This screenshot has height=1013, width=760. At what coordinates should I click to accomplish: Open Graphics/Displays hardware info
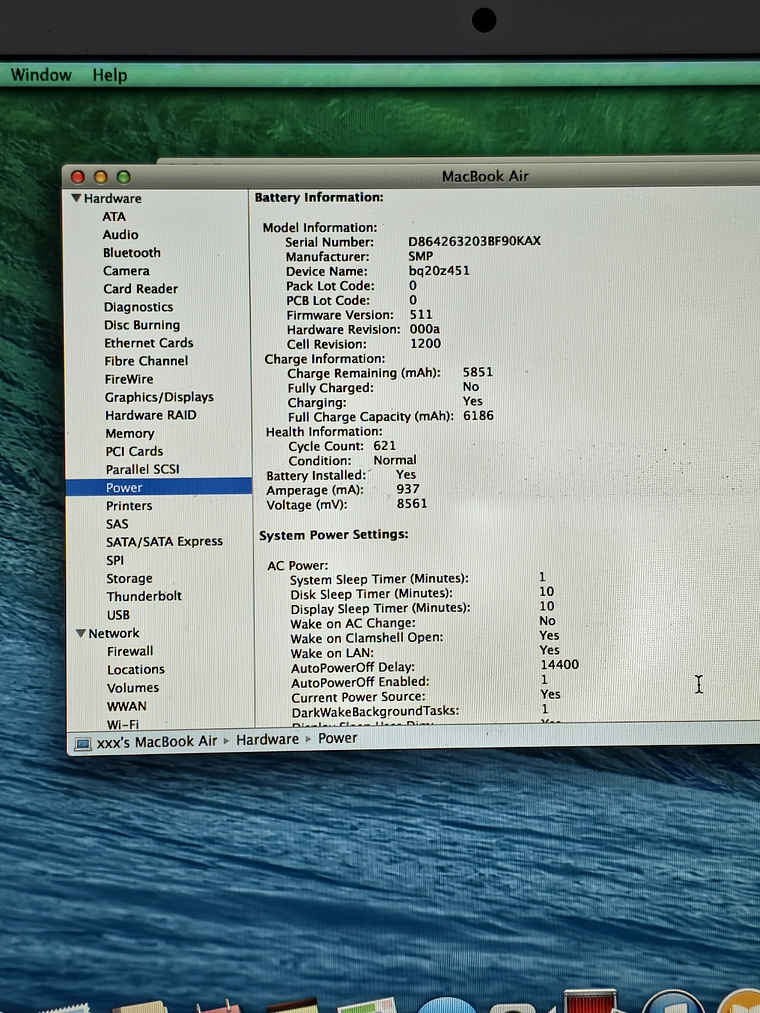[159, 397]
